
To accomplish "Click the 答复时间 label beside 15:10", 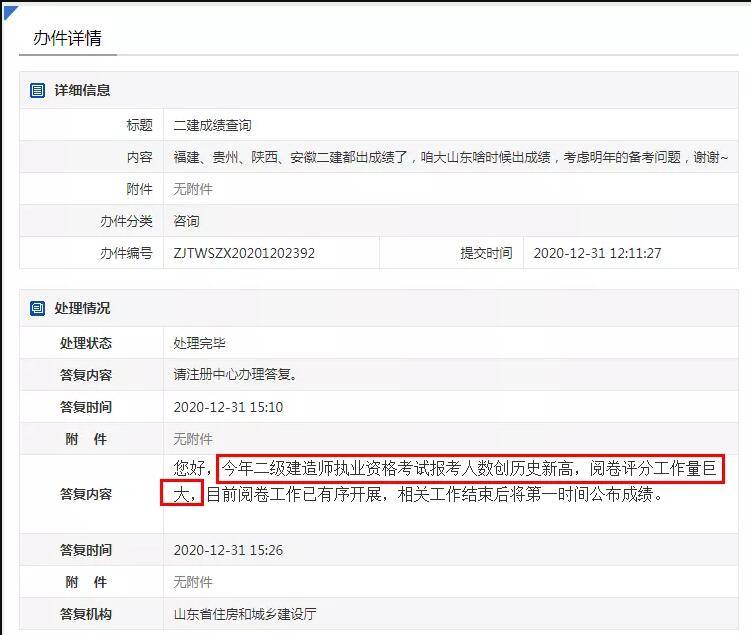I will (86, 407).
